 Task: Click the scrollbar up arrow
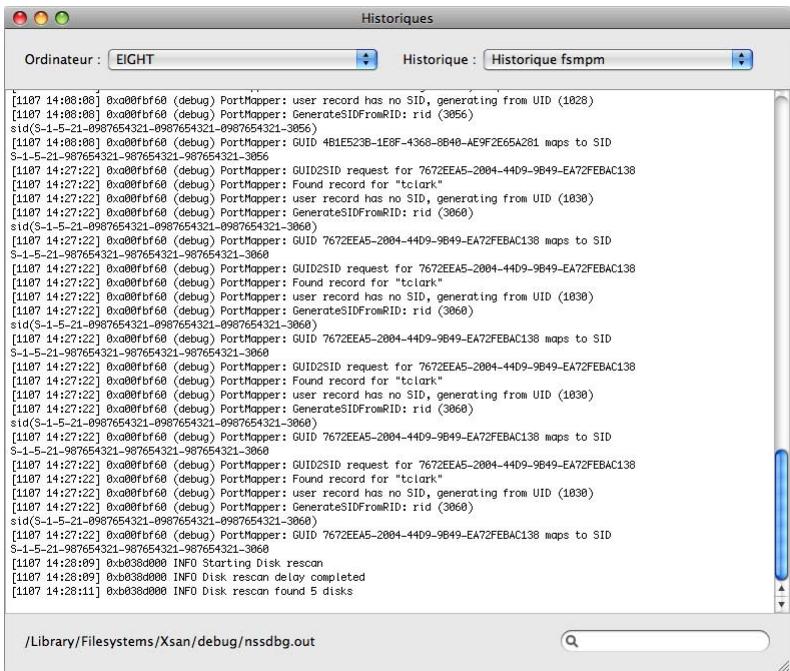pyautogui.click(x=781, y=588)
